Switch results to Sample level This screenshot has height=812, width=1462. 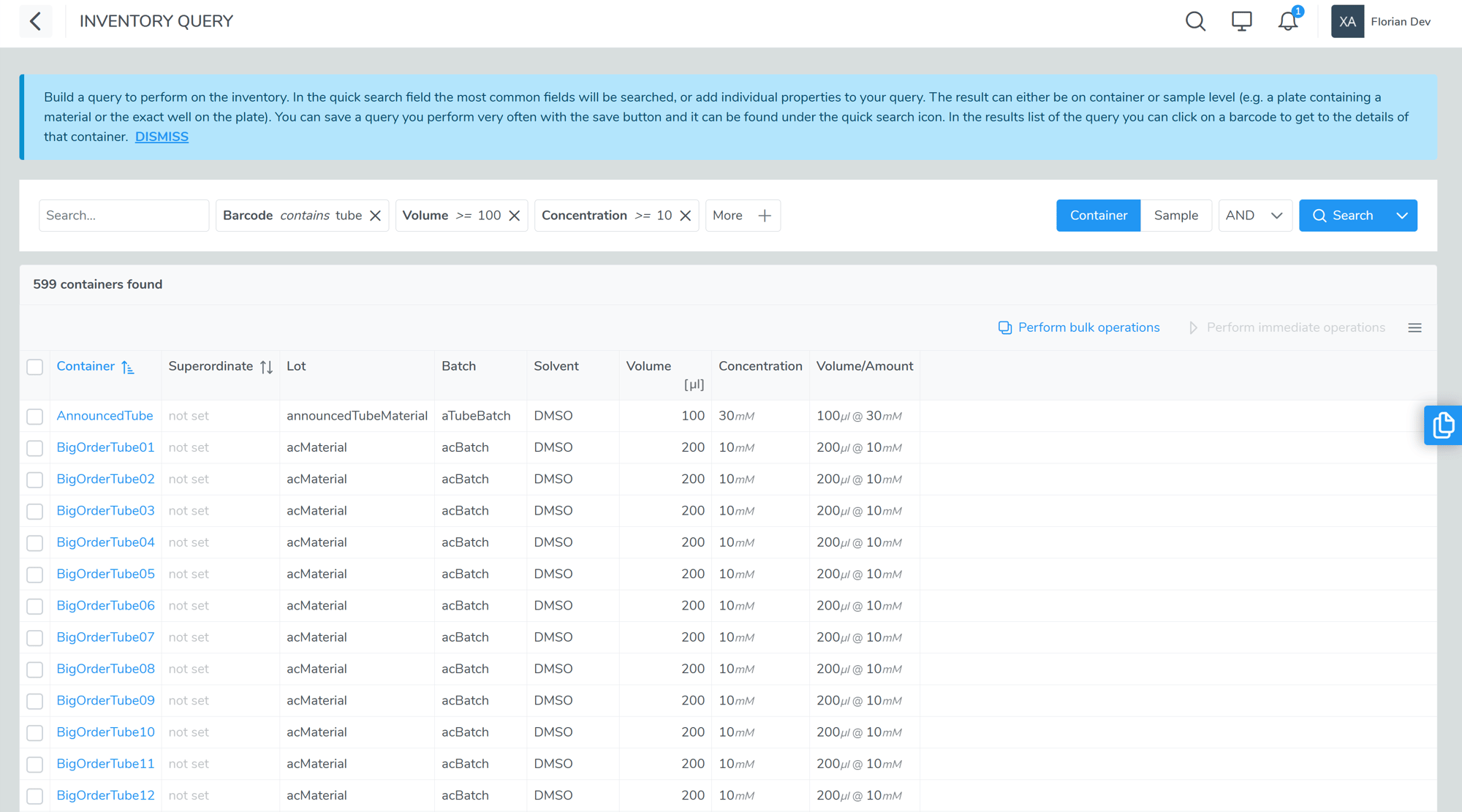[1175, 216]
